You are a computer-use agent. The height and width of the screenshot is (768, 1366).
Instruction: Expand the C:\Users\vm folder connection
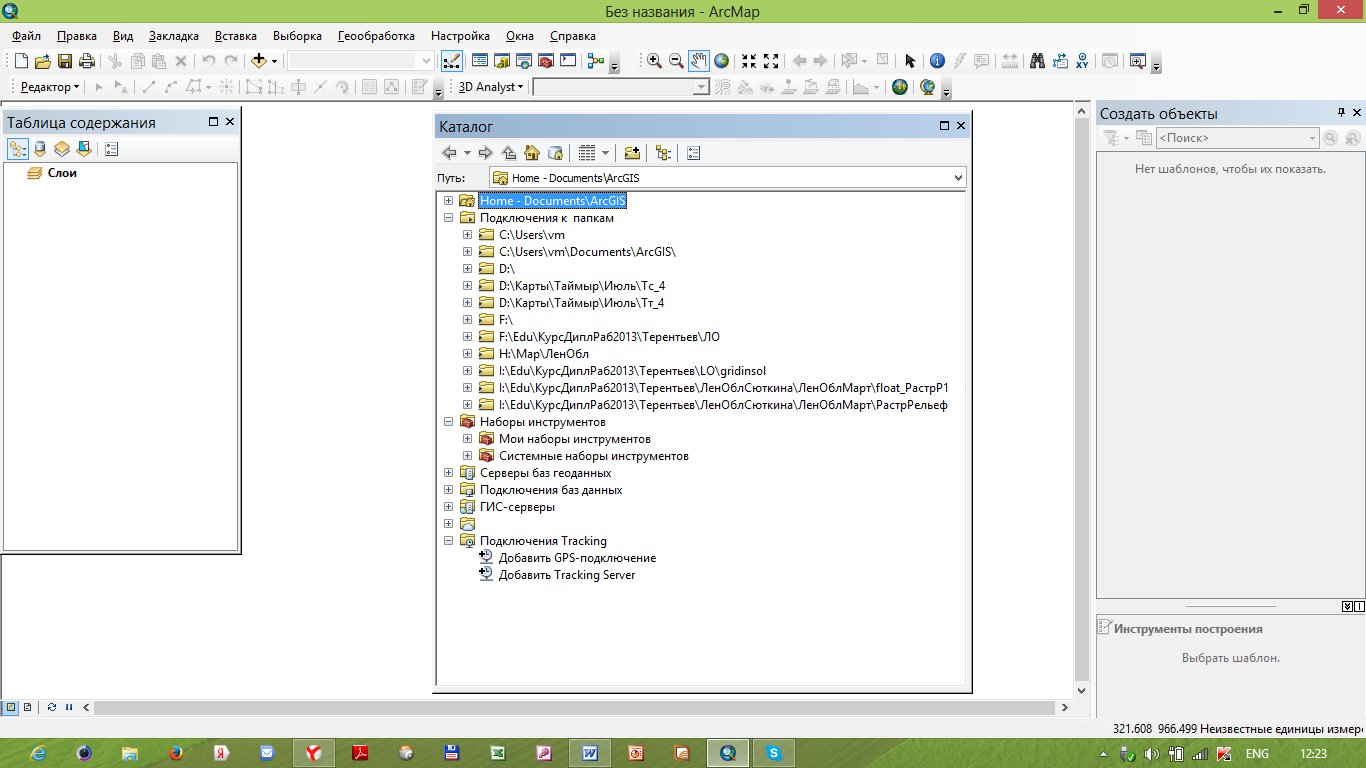coord(468,235)
